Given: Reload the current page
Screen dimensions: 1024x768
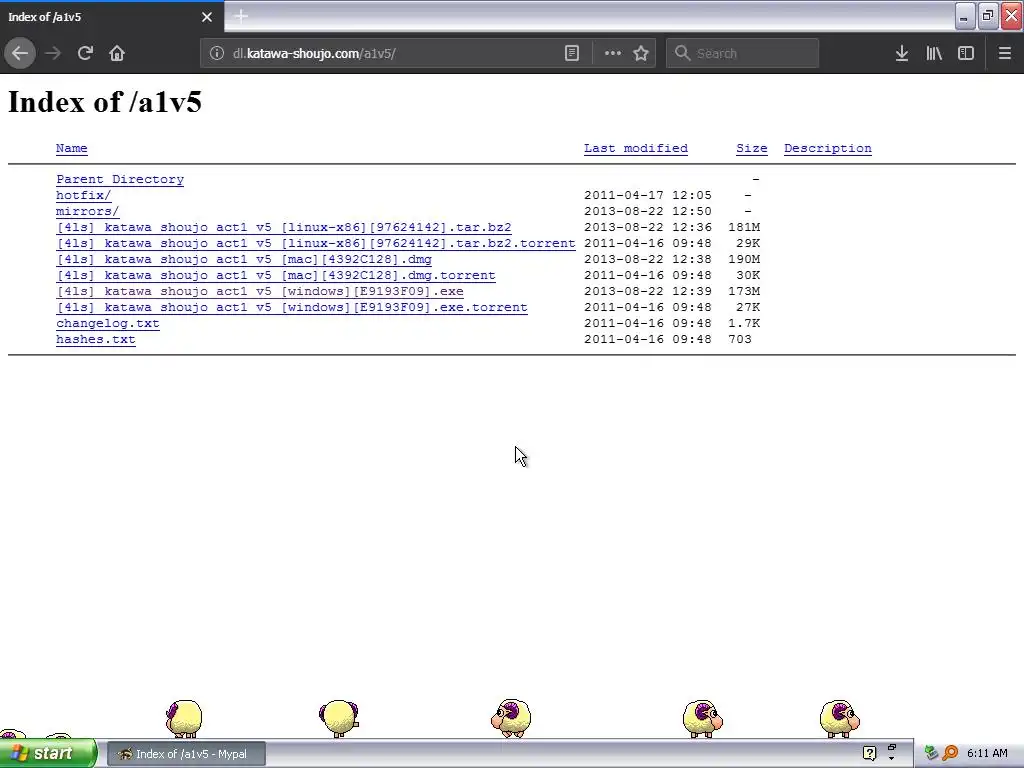Looking at the screenshot, I should pyautogui.click(x=85, y=53).
